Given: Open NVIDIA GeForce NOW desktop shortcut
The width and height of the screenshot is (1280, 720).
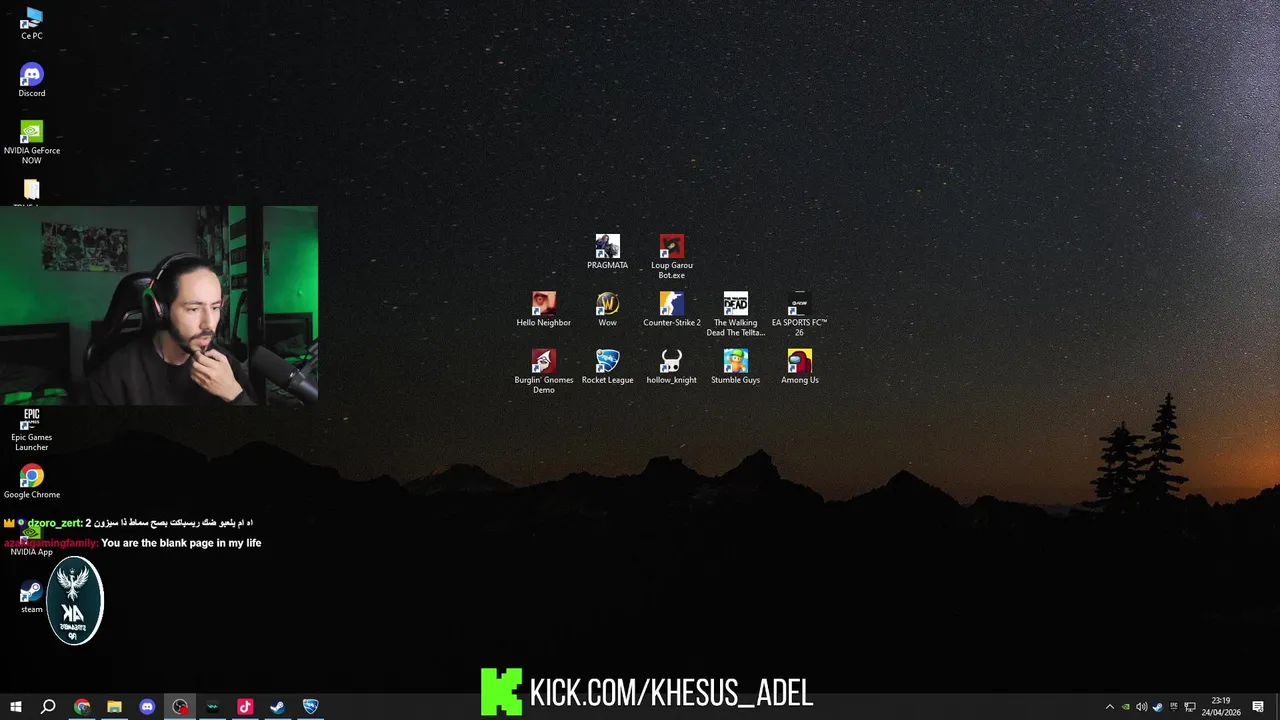Looking at the screenshot, I should pos(32,142).
